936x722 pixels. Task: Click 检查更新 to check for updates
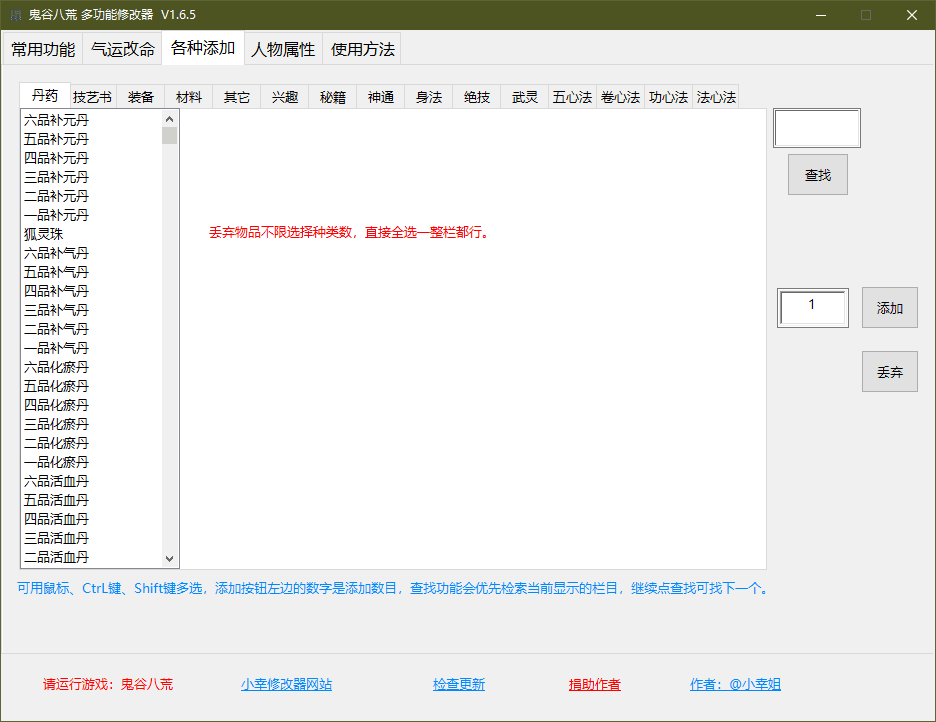coord(459,684)
